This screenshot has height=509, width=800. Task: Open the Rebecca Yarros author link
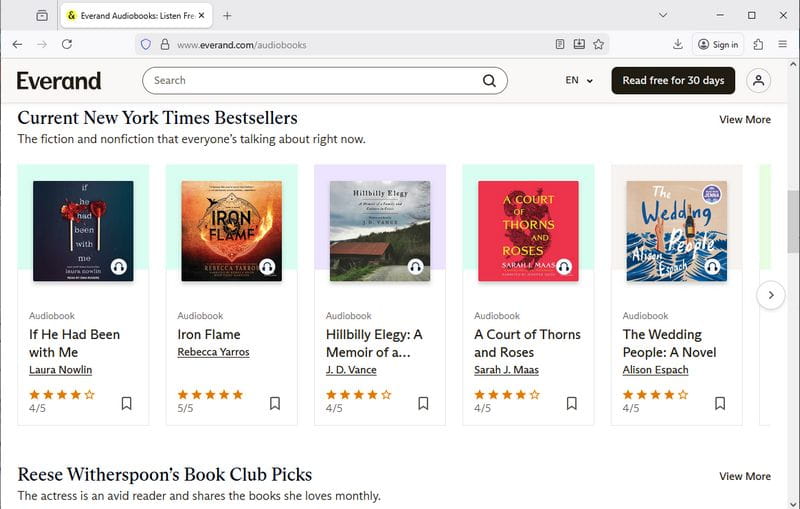tap(213, 352)
